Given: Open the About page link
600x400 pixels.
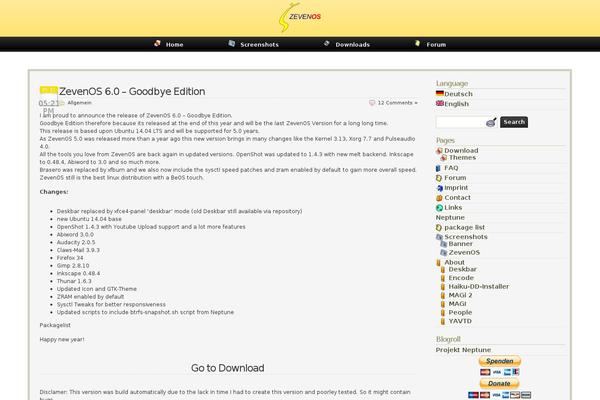Looking at the screenshot, I should coord(455,263).
